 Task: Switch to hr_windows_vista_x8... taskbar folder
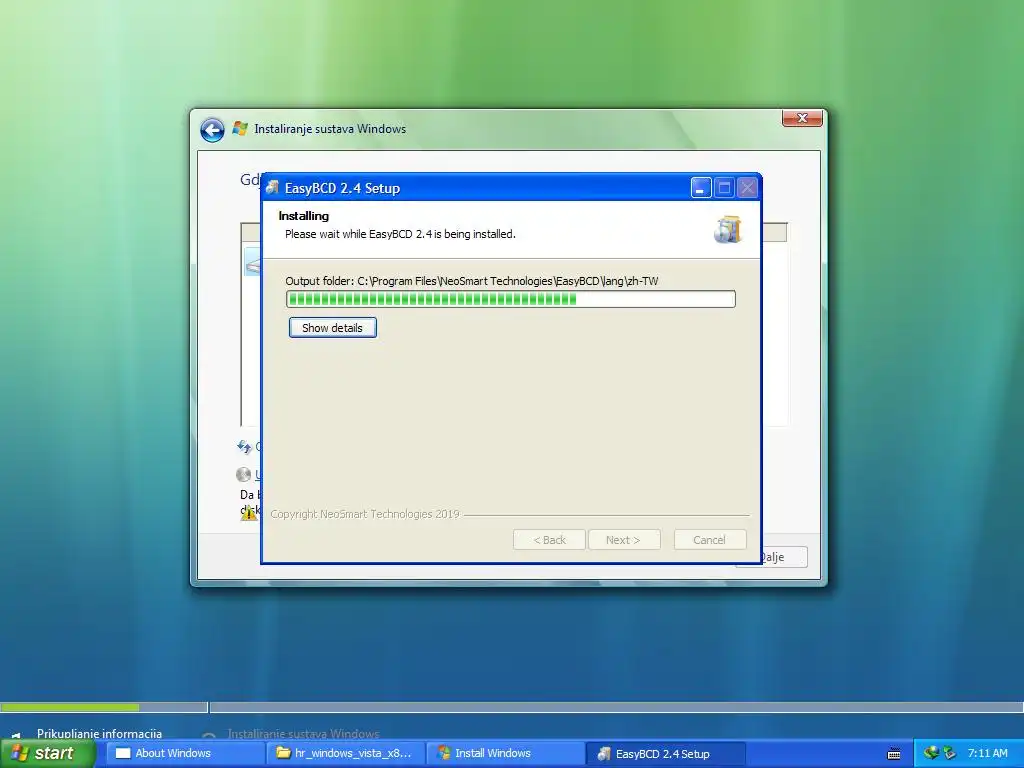tap(345, 753)
